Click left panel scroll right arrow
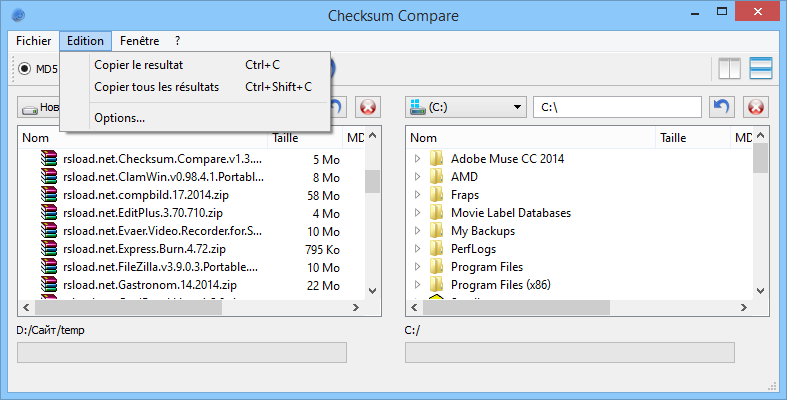The image size is (787, 400). [x=355, y=308]
